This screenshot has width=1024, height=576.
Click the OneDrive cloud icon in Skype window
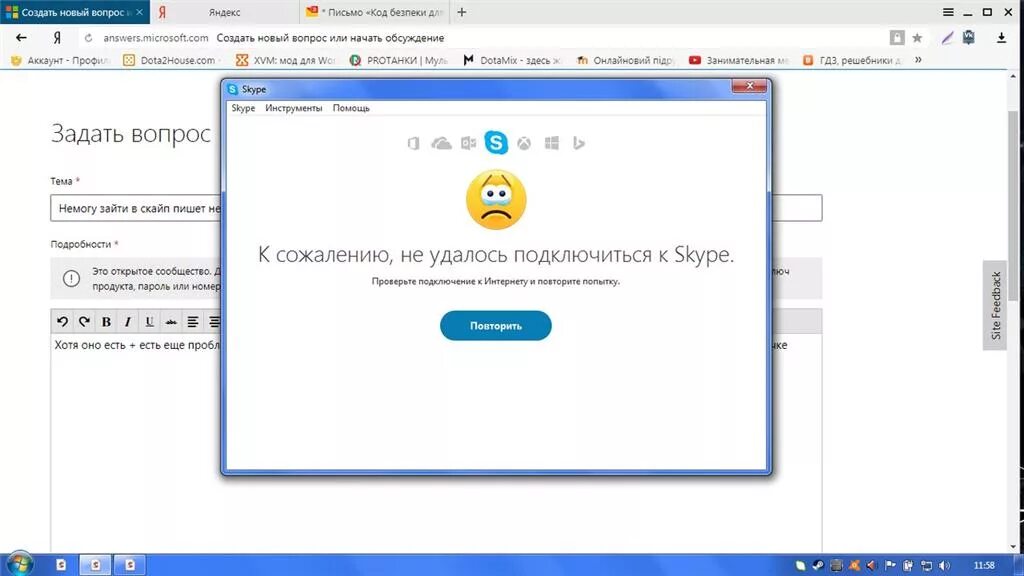[x=441, y=143]
